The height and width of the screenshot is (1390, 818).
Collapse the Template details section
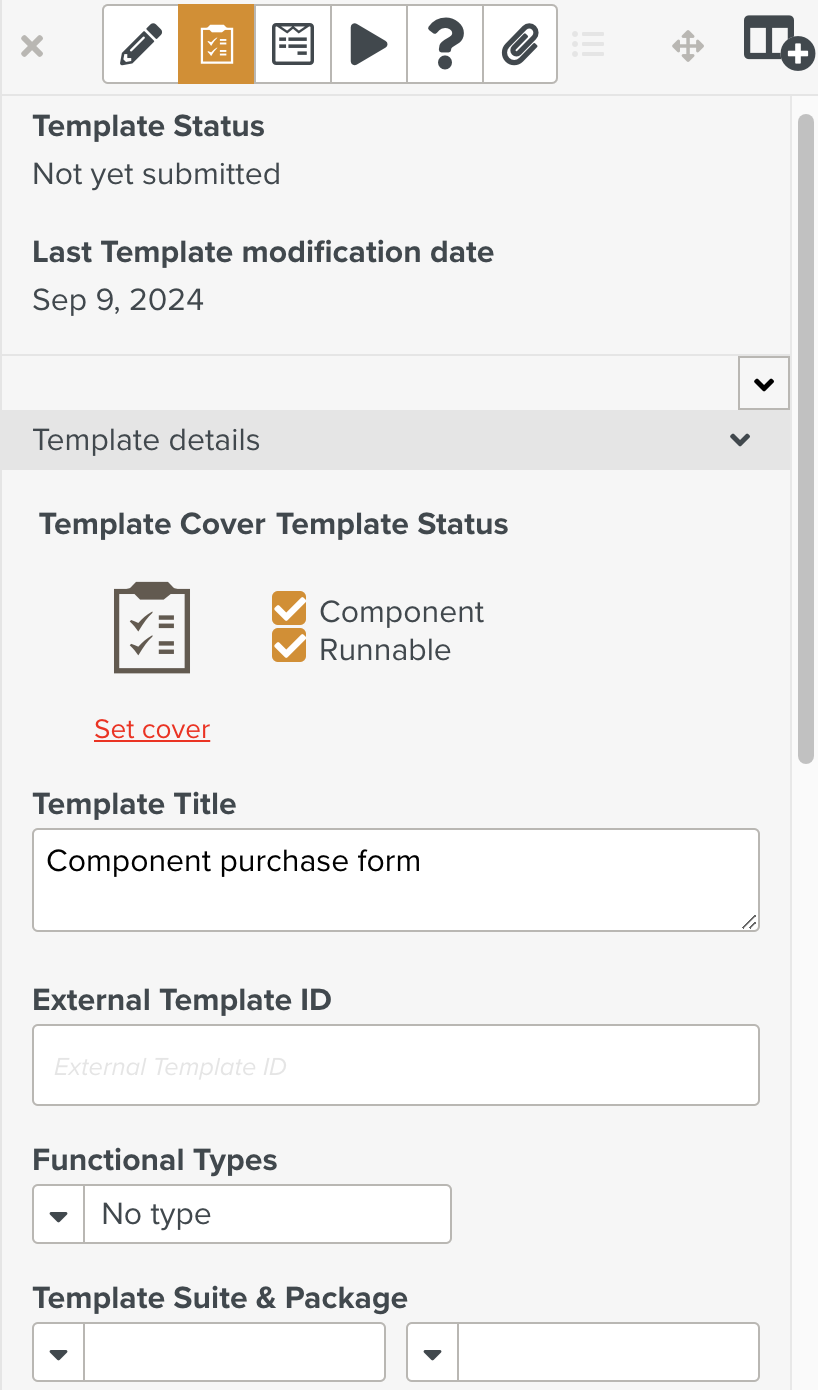click(740, 440)
